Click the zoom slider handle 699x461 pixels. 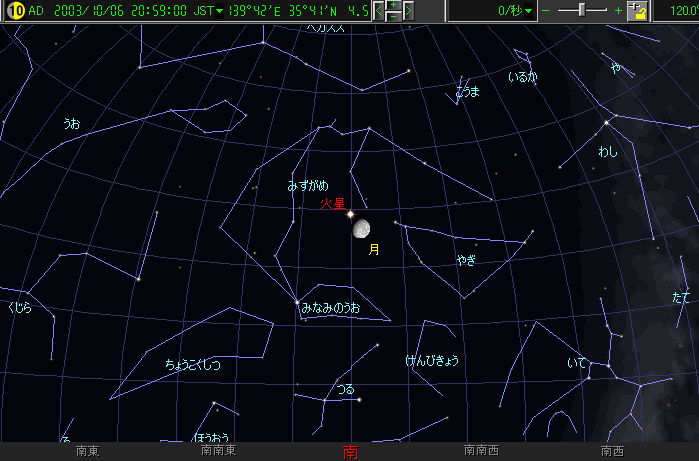(x=582, y=10)
